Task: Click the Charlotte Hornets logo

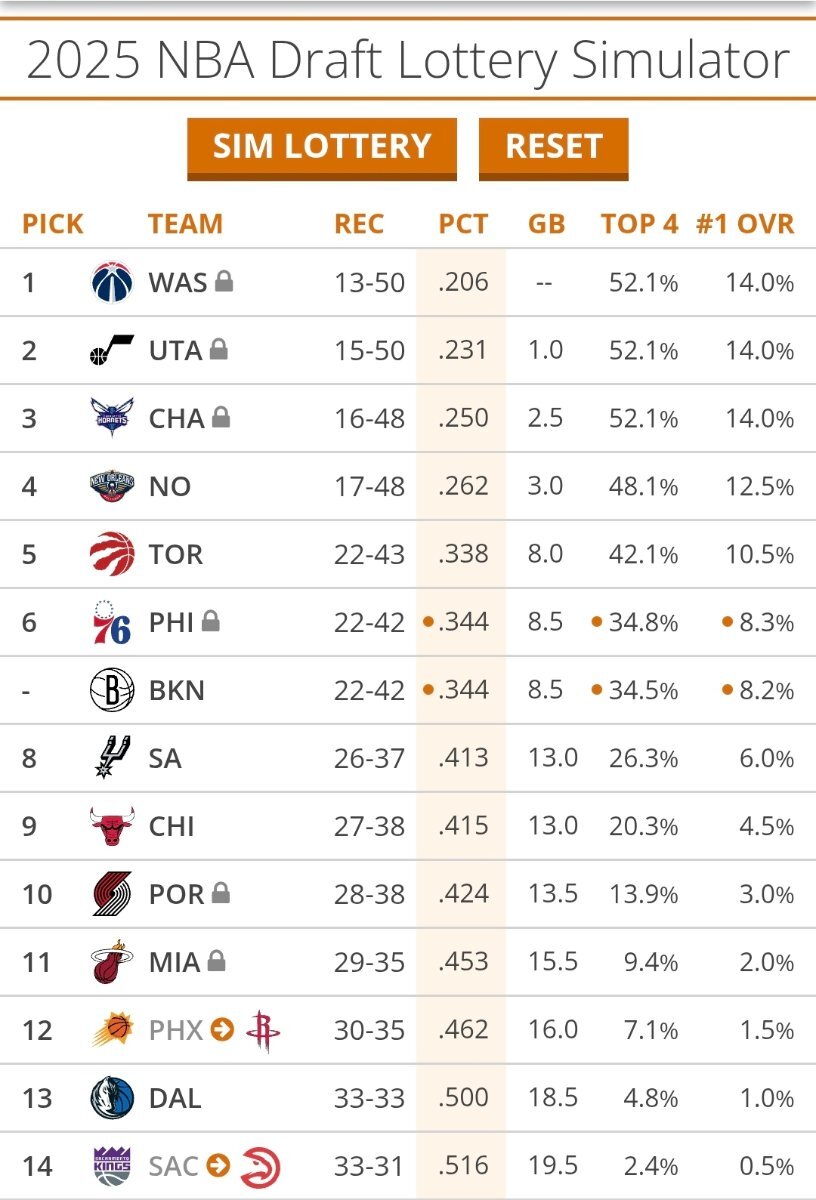Action: (111, 418)
